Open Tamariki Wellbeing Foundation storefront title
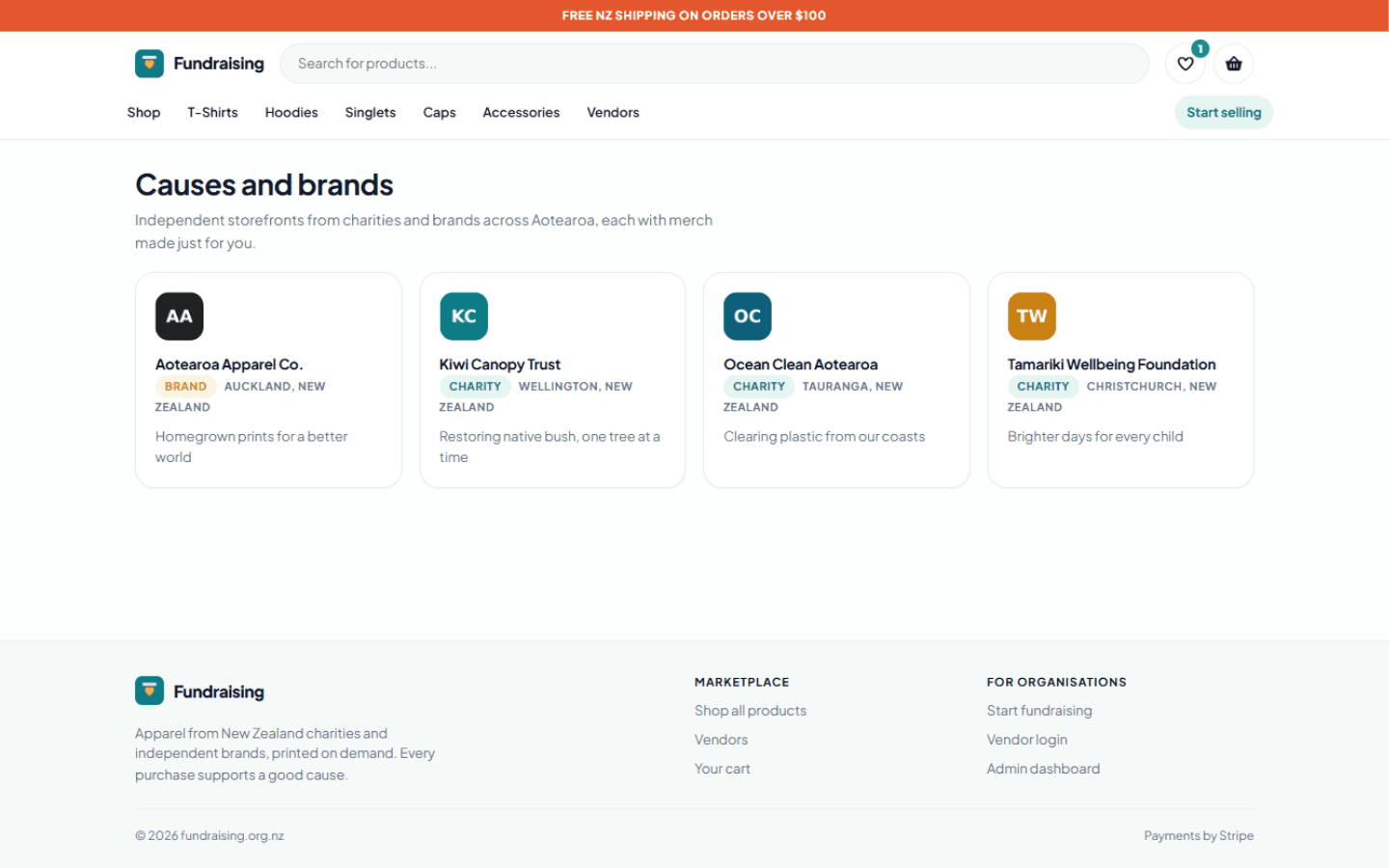The height and width of the screenshot is (868, 1389). click(x=1111, y=365)
